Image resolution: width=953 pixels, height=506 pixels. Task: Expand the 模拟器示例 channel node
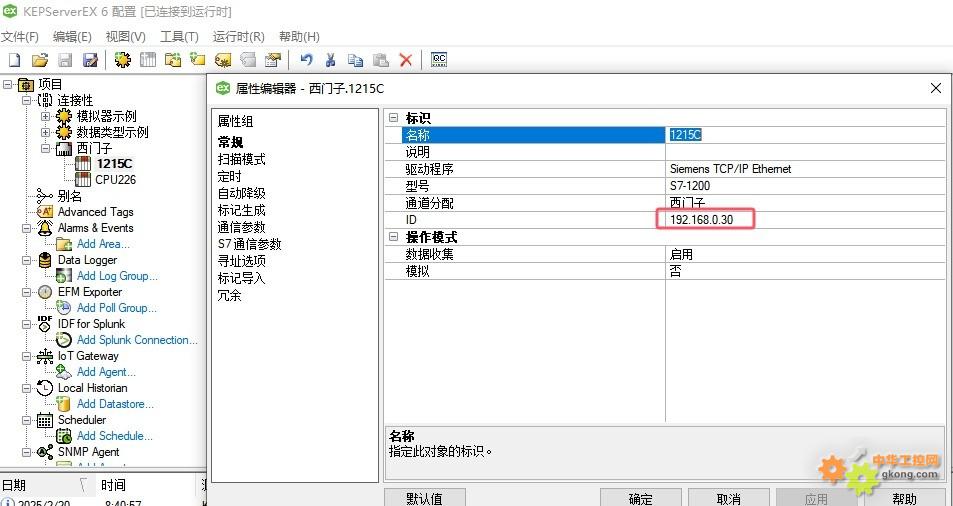pos(46,116)
